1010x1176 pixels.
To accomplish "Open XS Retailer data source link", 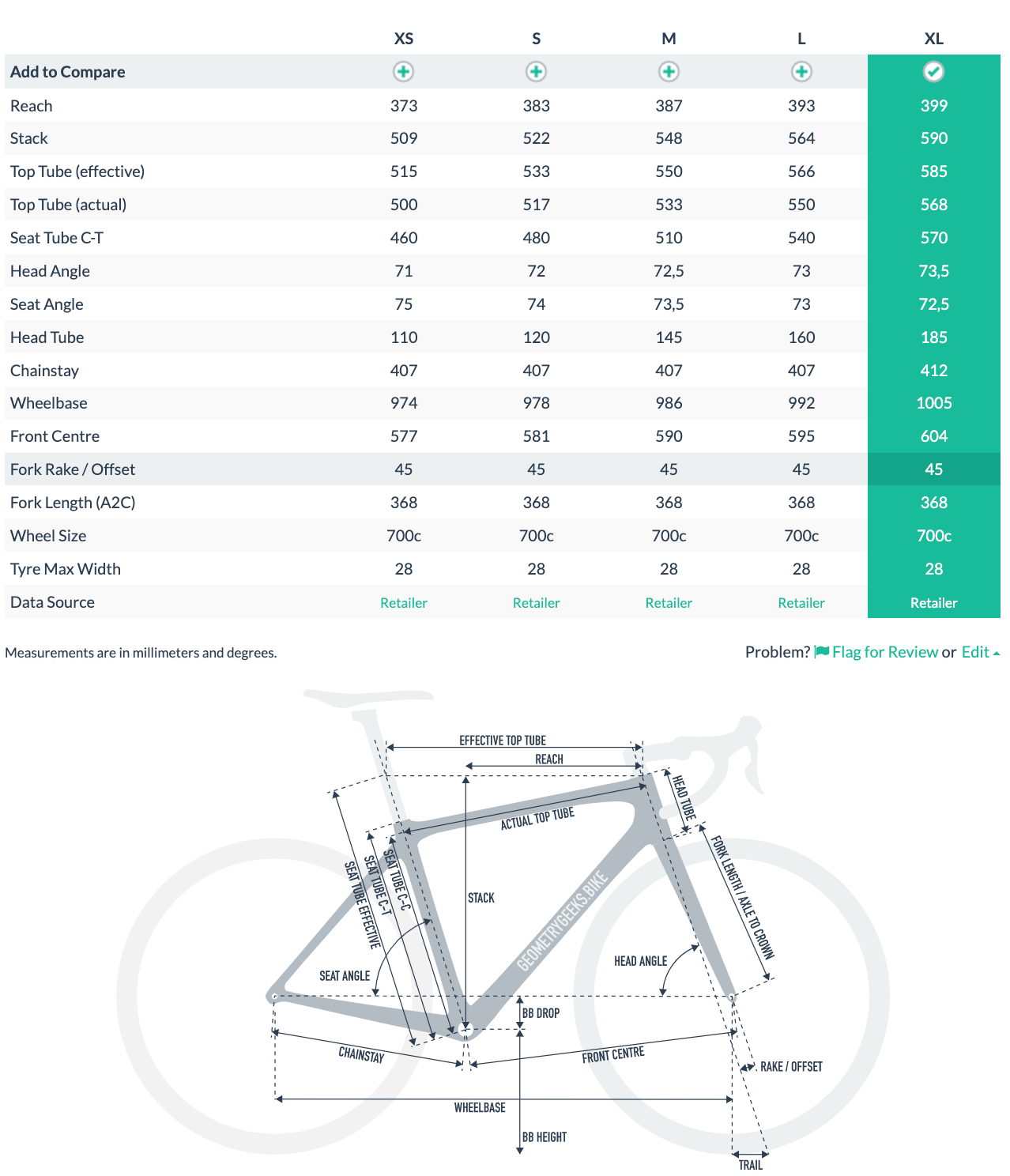I will (403, 603).
